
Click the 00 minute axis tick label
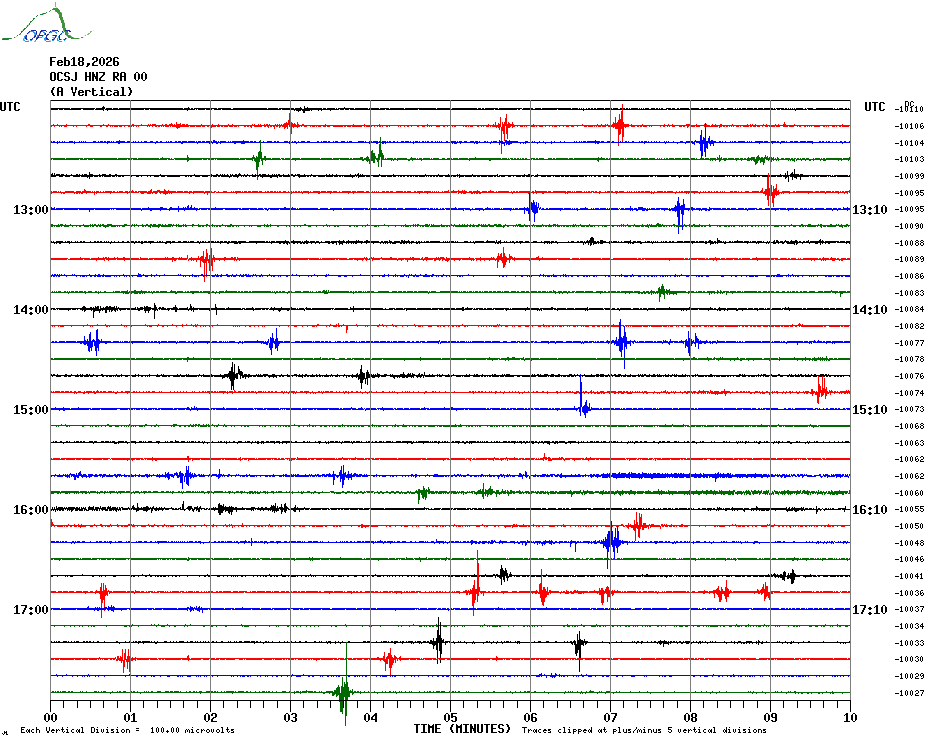point(50,718)
